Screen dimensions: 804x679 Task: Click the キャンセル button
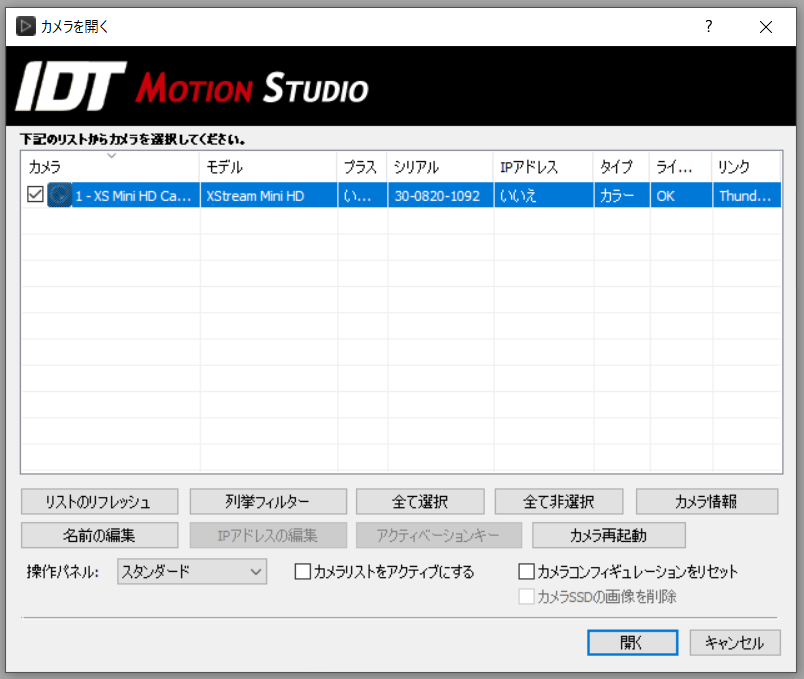pyautogui.click(x=735, y=643)
